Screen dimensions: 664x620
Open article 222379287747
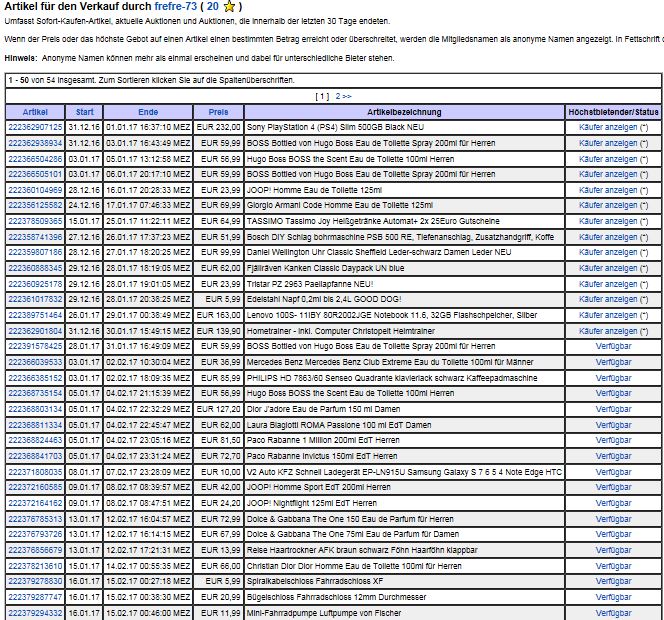35,597
